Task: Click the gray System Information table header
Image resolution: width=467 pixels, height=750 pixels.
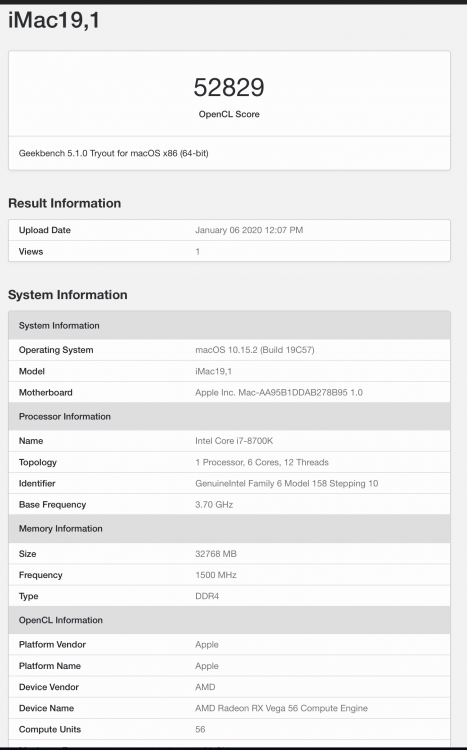Action: click(229, 325)
